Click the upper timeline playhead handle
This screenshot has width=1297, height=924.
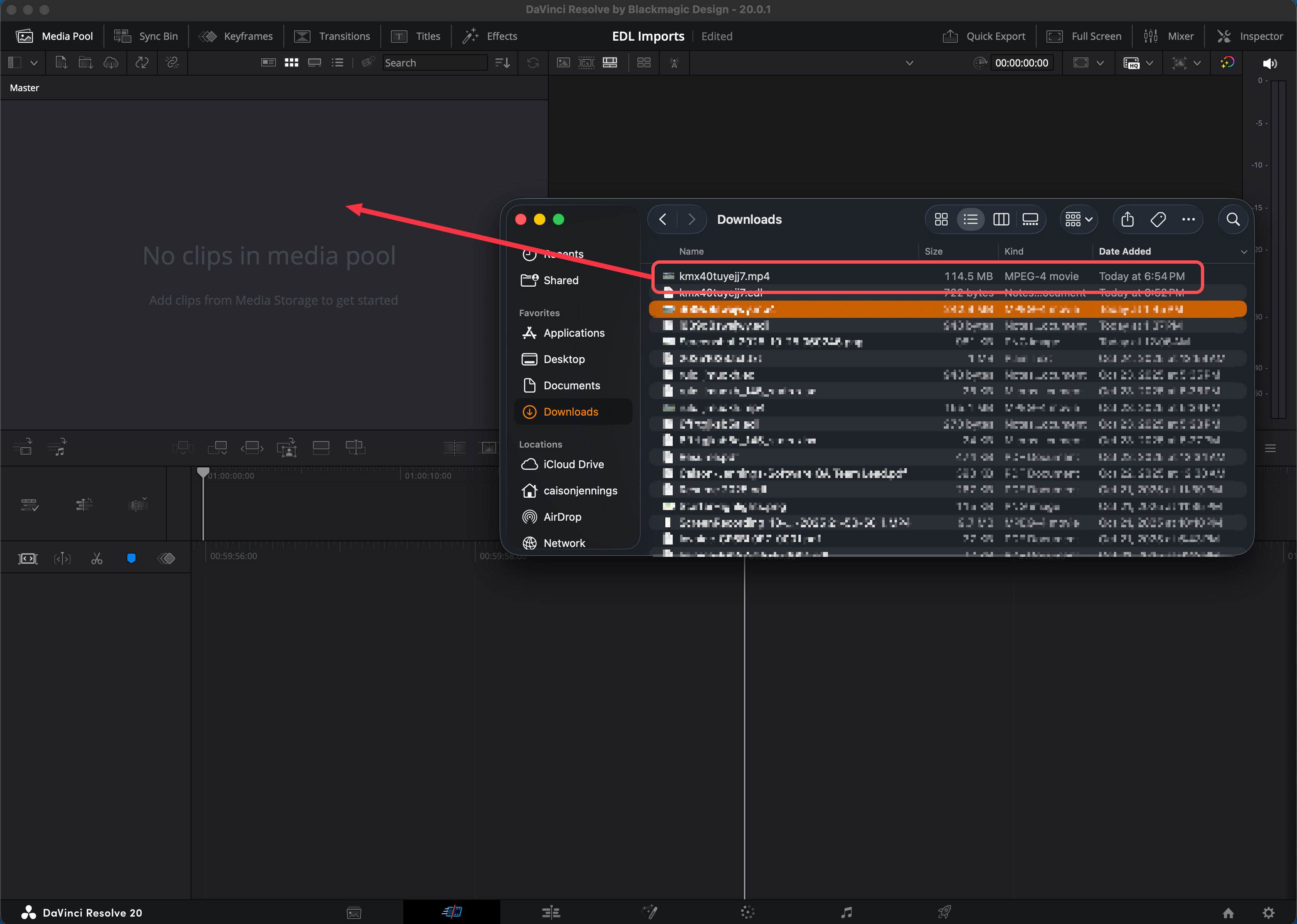point(203,472)
